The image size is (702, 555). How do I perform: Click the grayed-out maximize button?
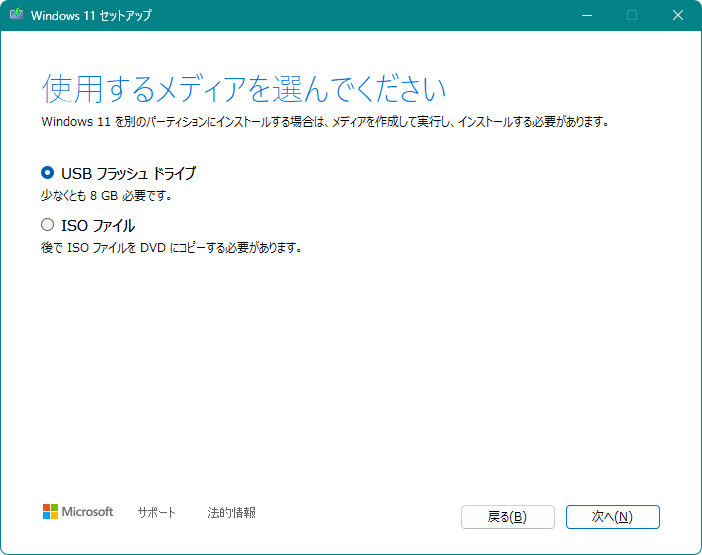(631, 16)
